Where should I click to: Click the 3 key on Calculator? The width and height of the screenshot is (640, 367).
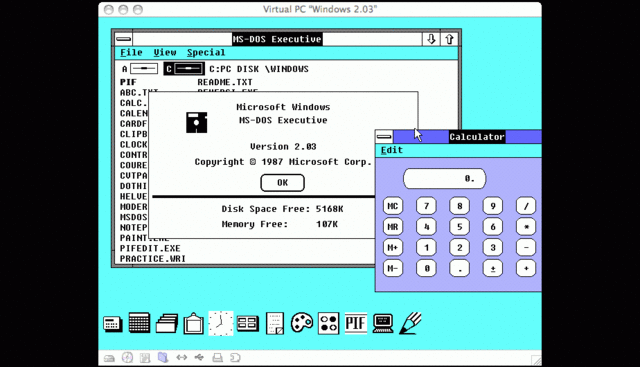tap(493, 247)
